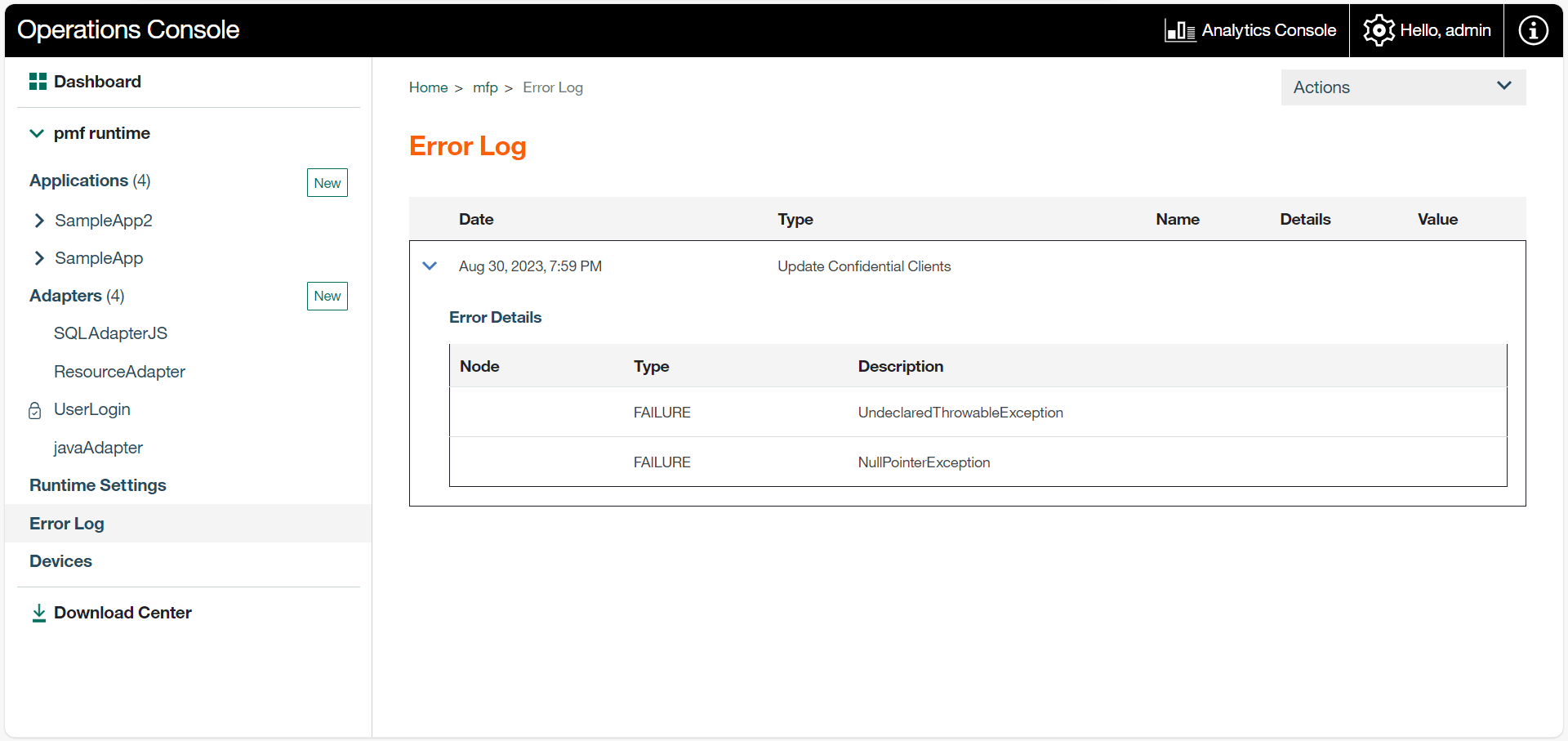Click New button next to Adapters
This screenshot has height=741, width=1568.
(x=327, y=296)
